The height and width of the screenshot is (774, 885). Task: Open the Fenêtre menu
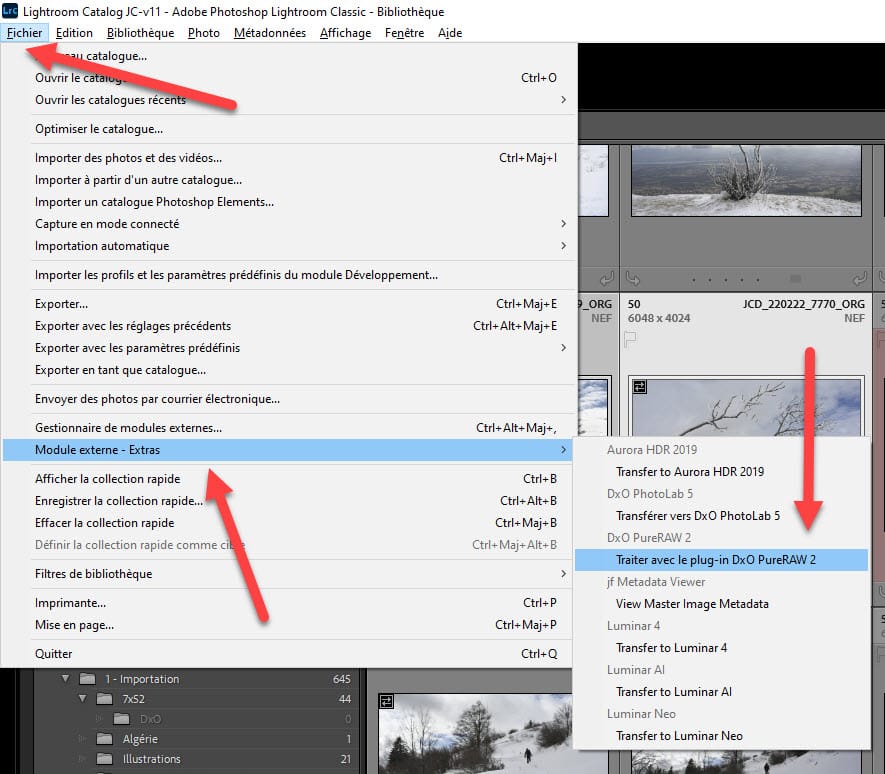(x=404, y=33)
